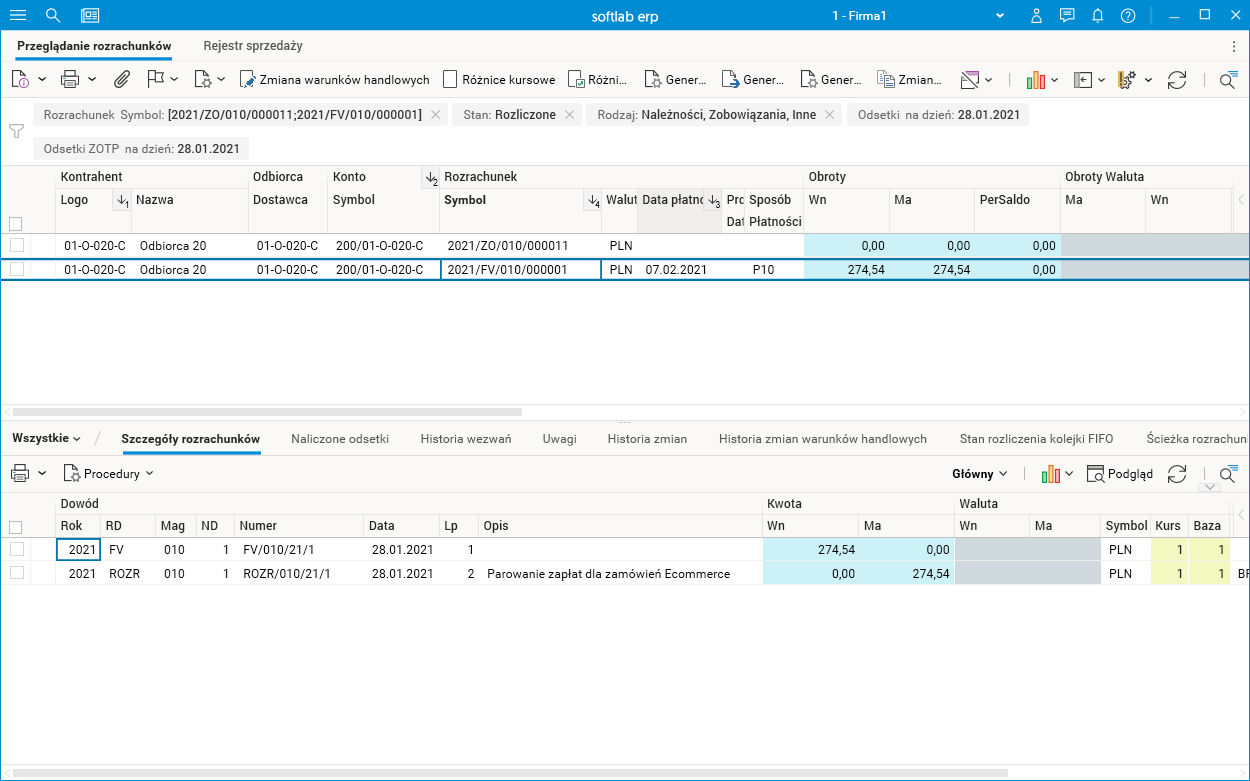This screenshot has width=1250, height=781.
Task: Check the box for 2021/ZO/010/000011 row
Action: 17,245
